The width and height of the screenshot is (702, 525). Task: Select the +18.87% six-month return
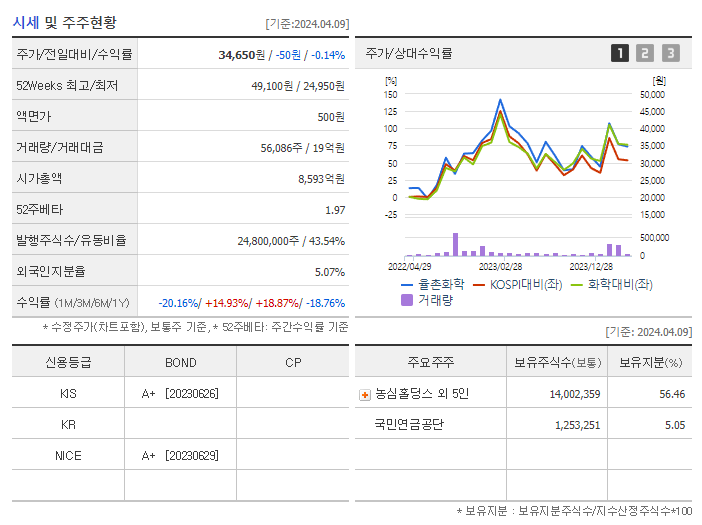click(x=277, y=303)
